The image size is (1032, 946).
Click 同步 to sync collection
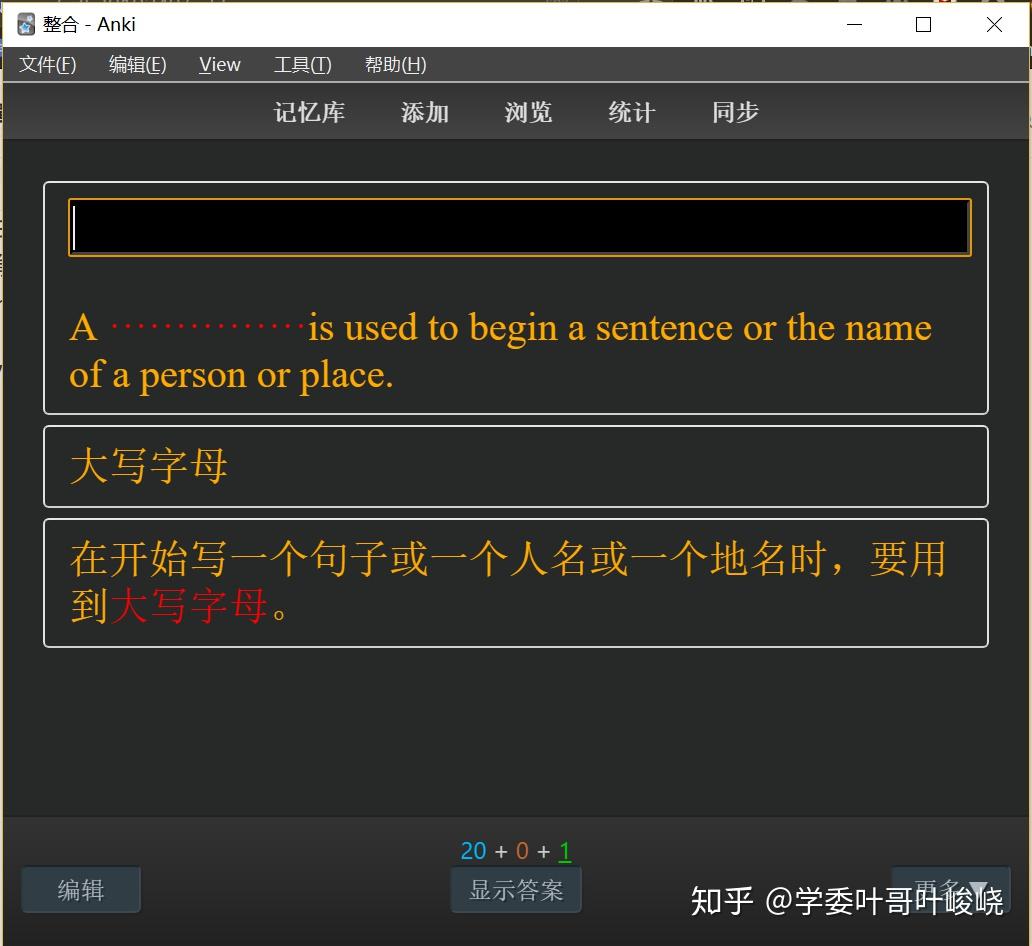click(735, 112)
